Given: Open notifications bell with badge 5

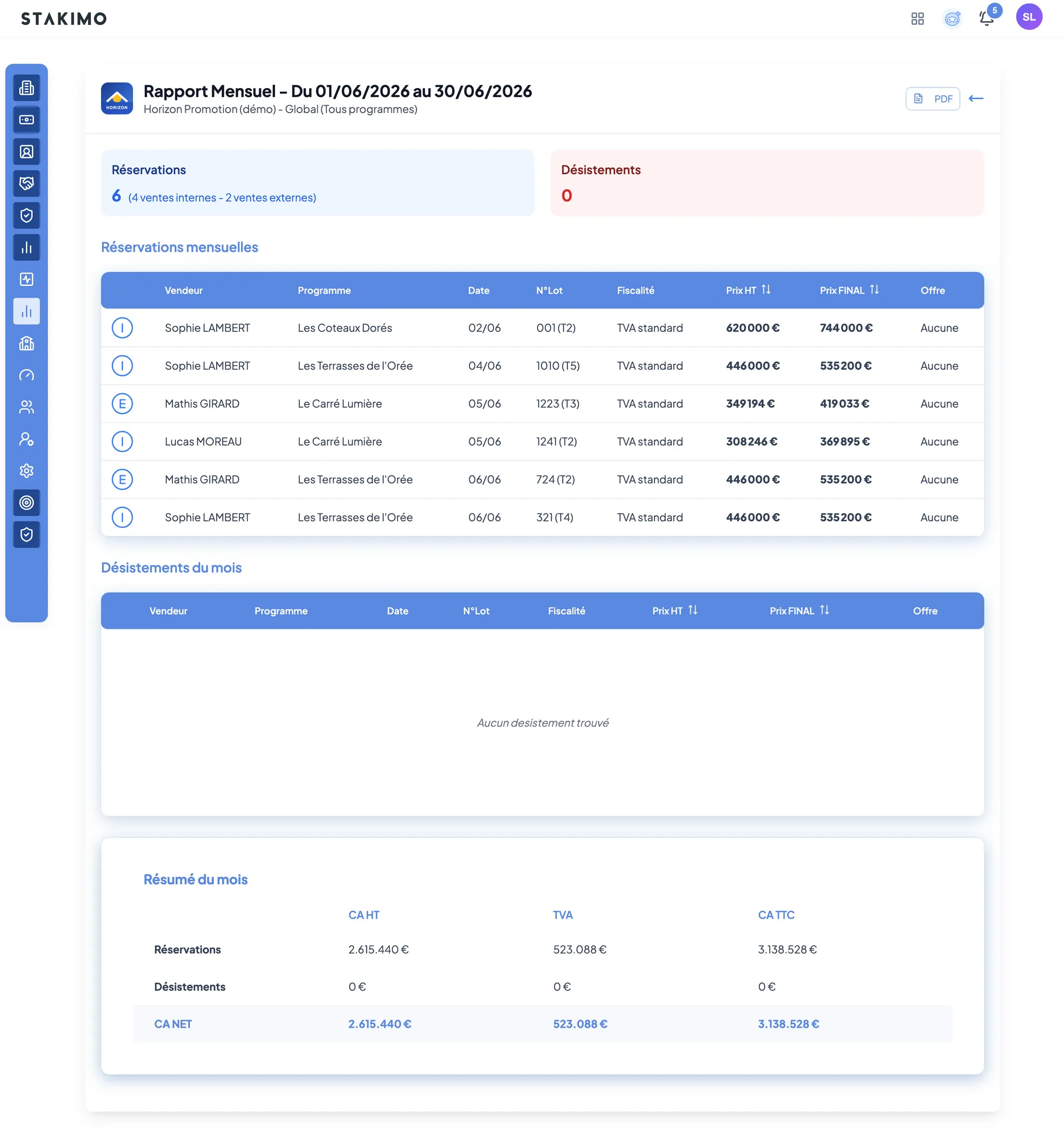Looking at the screenshot, I should pyautogui.click(x=986, y=18).
